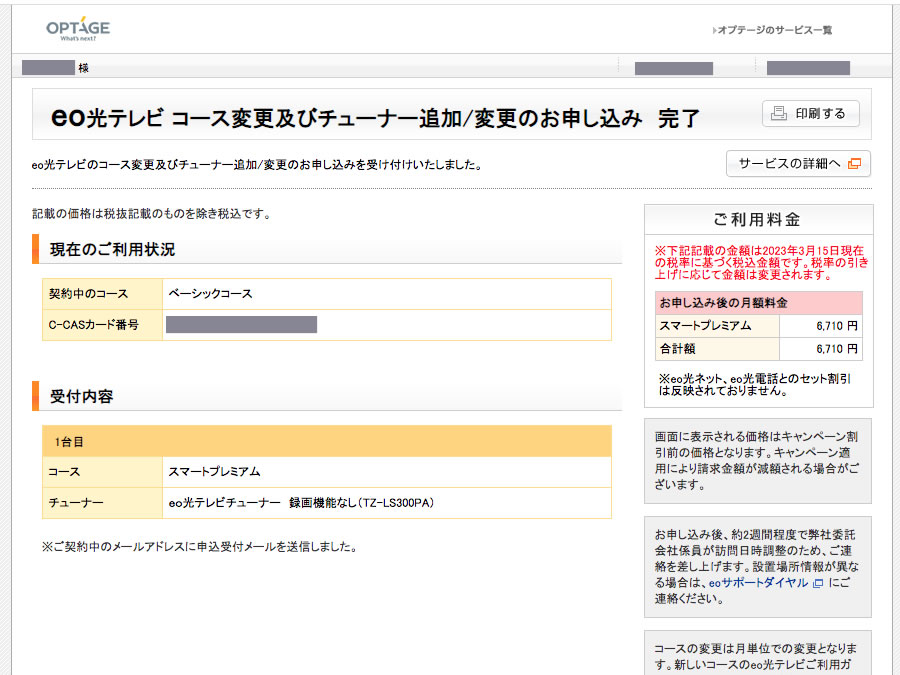This screenshot has height=675, width=900.
Task: Click 合計額 label in fee table
Action: (717, 349)
